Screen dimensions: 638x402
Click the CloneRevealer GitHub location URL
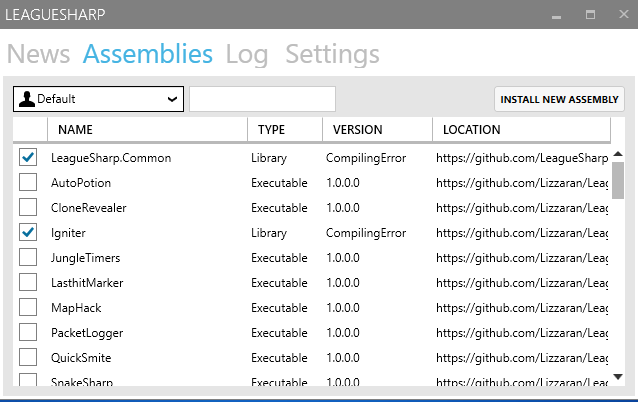pyautogui.click(x=522, y=208)
